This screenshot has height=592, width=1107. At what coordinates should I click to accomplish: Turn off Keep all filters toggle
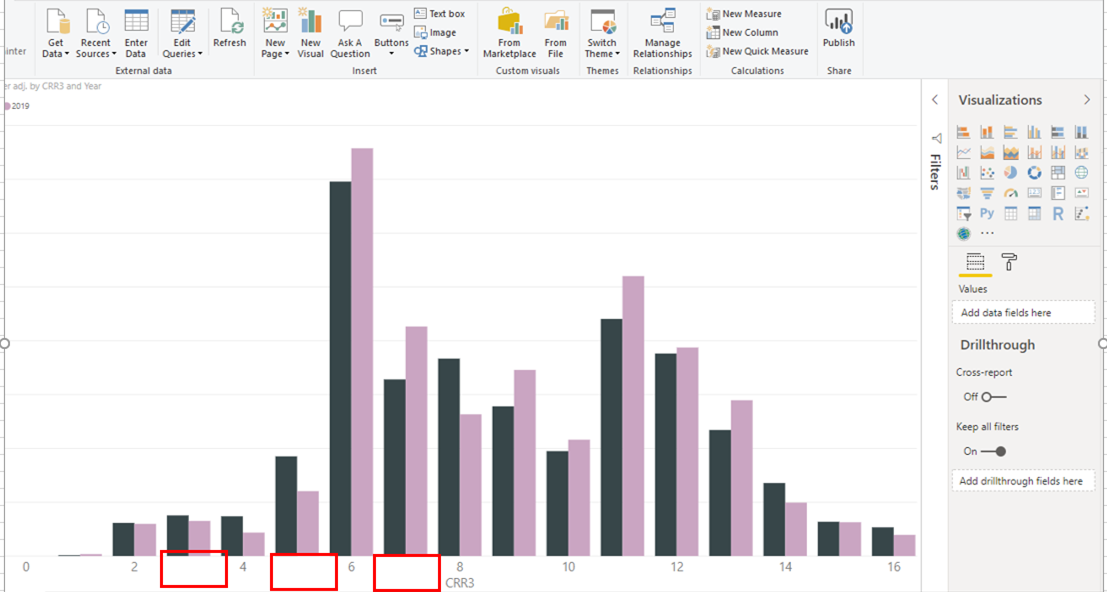click(x=993, y=451)
